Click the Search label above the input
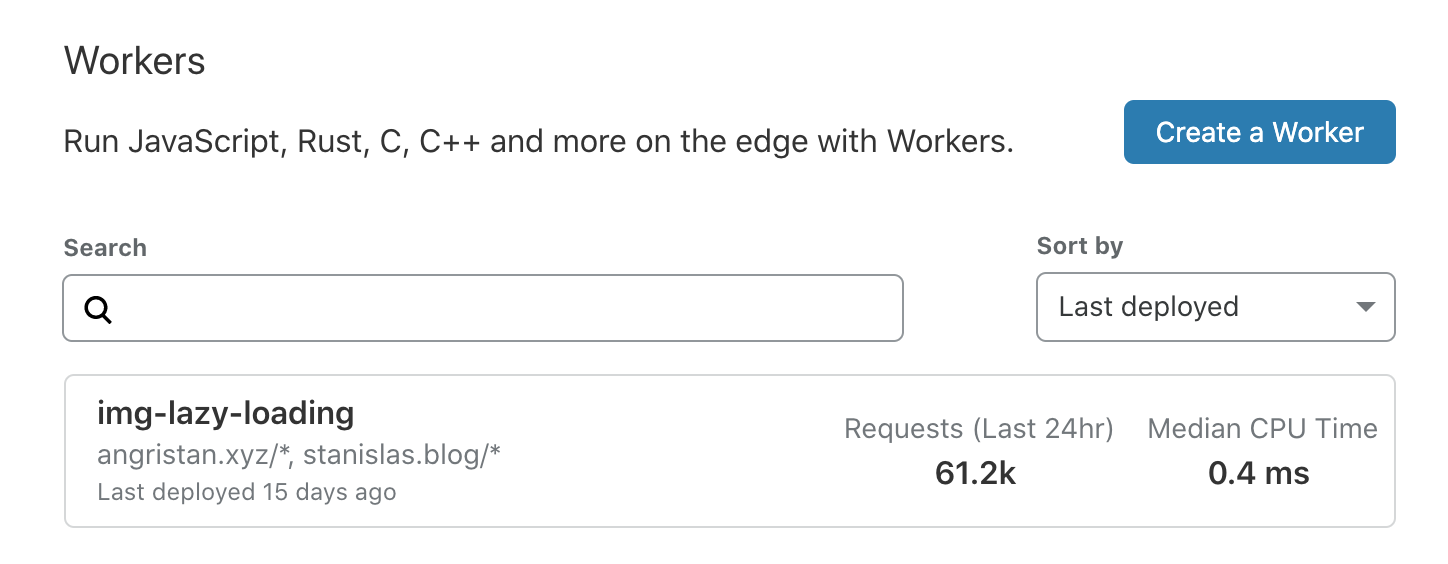Screen dimensions: 1448x564 tap(105, 248)
